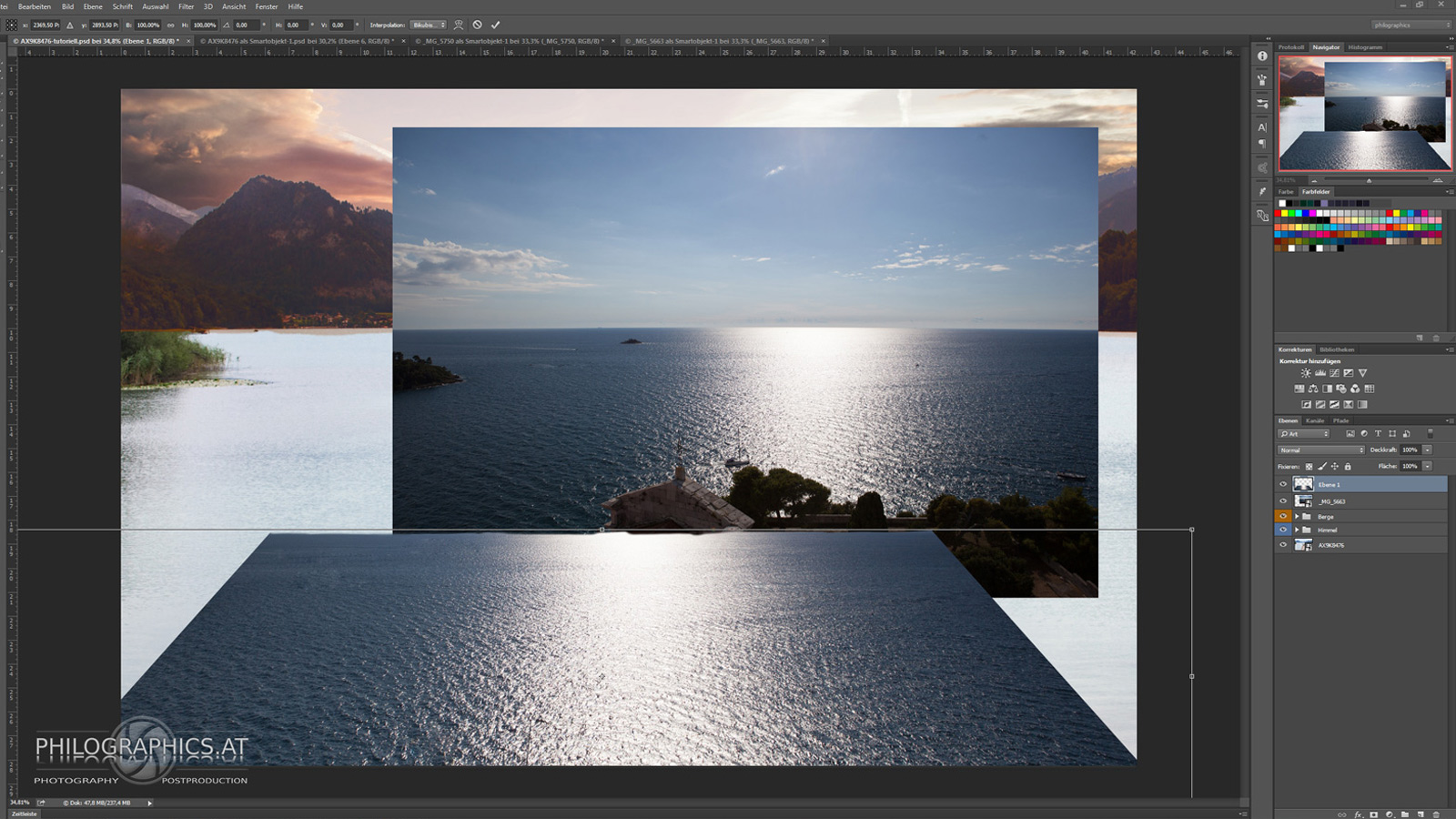Image resolution: width=1456 pixels, height=819 pixels.
Task: Pick the red swatch in Farbfelder
Action: [x=1277, y=213]
